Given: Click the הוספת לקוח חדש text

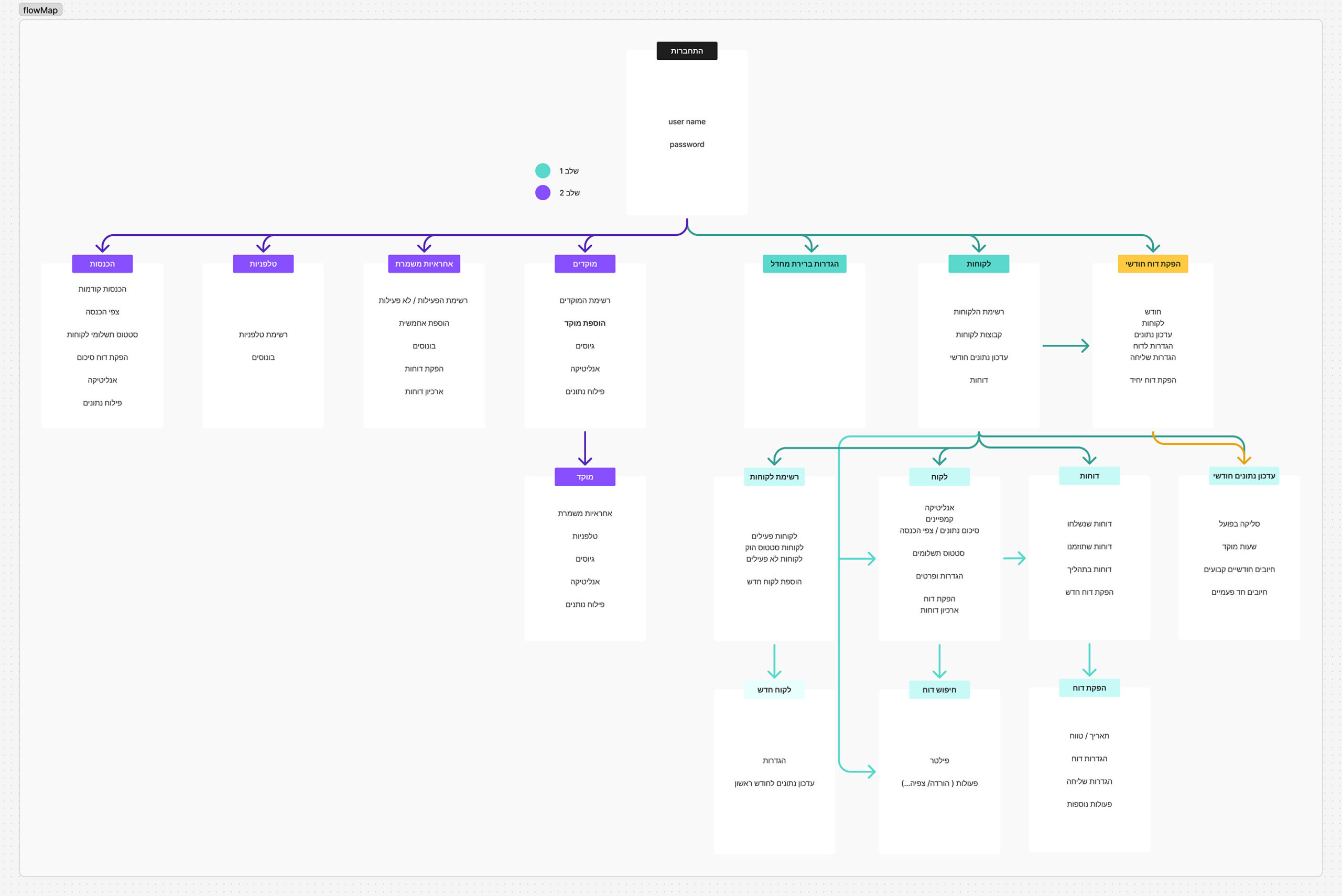Looking at the screenshot, I should tap(774, 582).
